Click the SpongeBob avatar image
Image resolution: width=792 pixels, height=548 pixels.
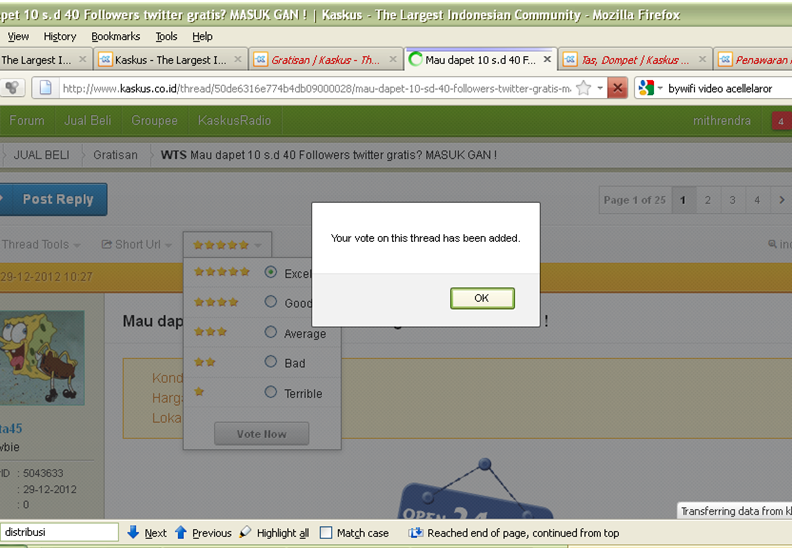(x=42, y=358)
